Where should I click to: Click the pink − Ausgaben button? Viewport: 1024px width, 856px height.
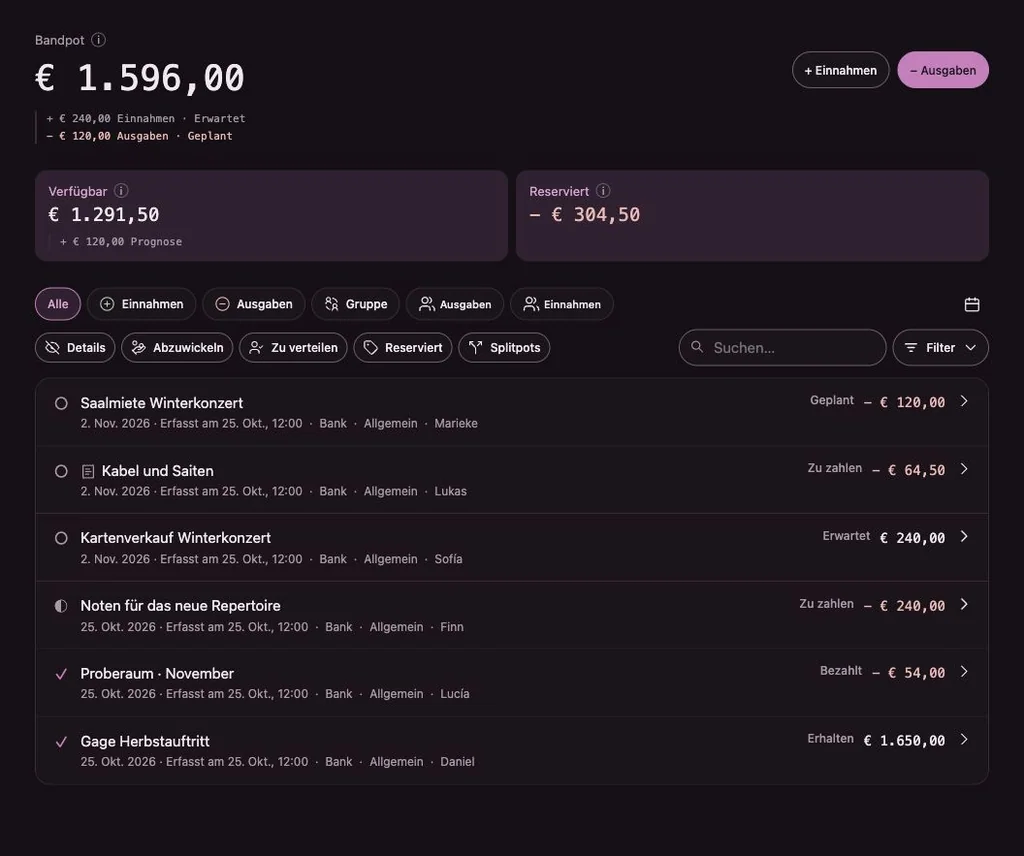click(943, 70)
